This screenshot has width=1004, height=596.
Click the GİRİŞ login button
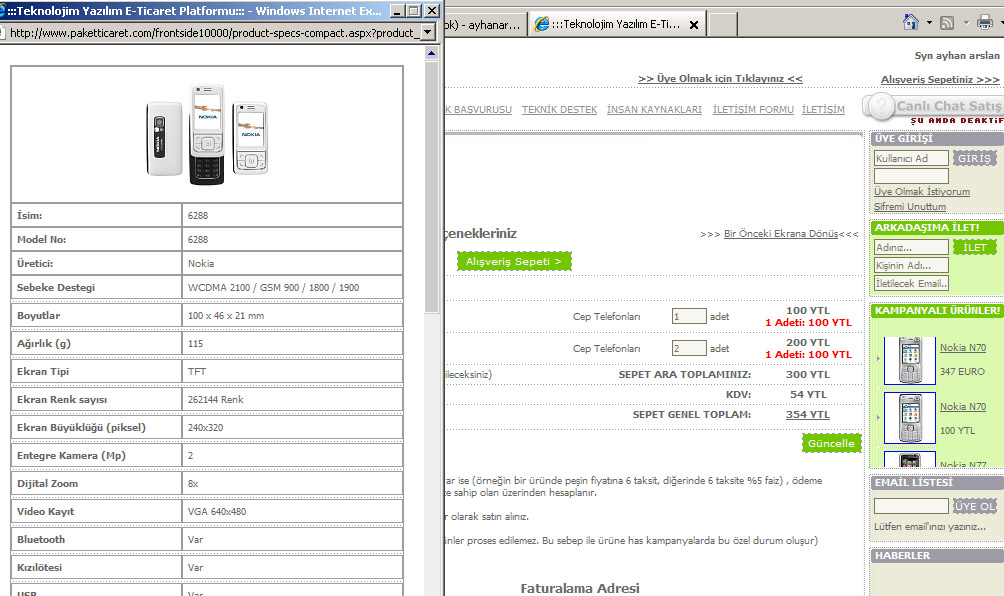(x=974, y=158)
